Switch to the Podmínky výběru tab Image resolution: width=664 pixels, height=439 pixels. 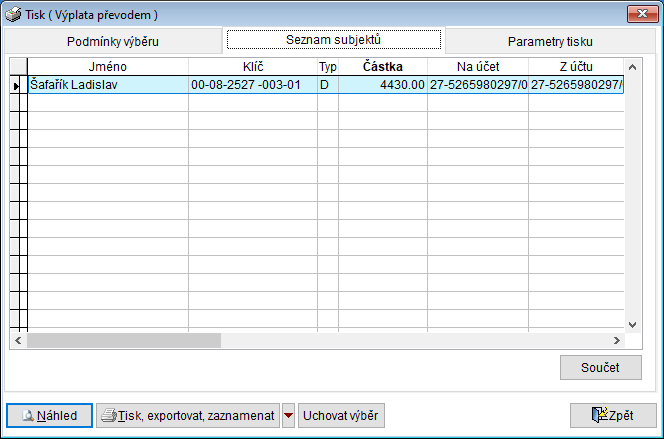(x=112, y=42)
